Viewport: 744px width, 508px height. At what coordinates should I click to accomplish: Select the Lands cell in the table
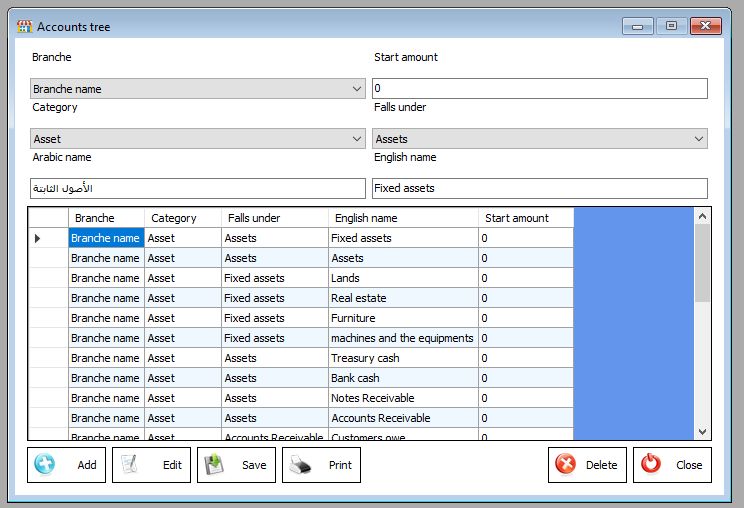403,278
